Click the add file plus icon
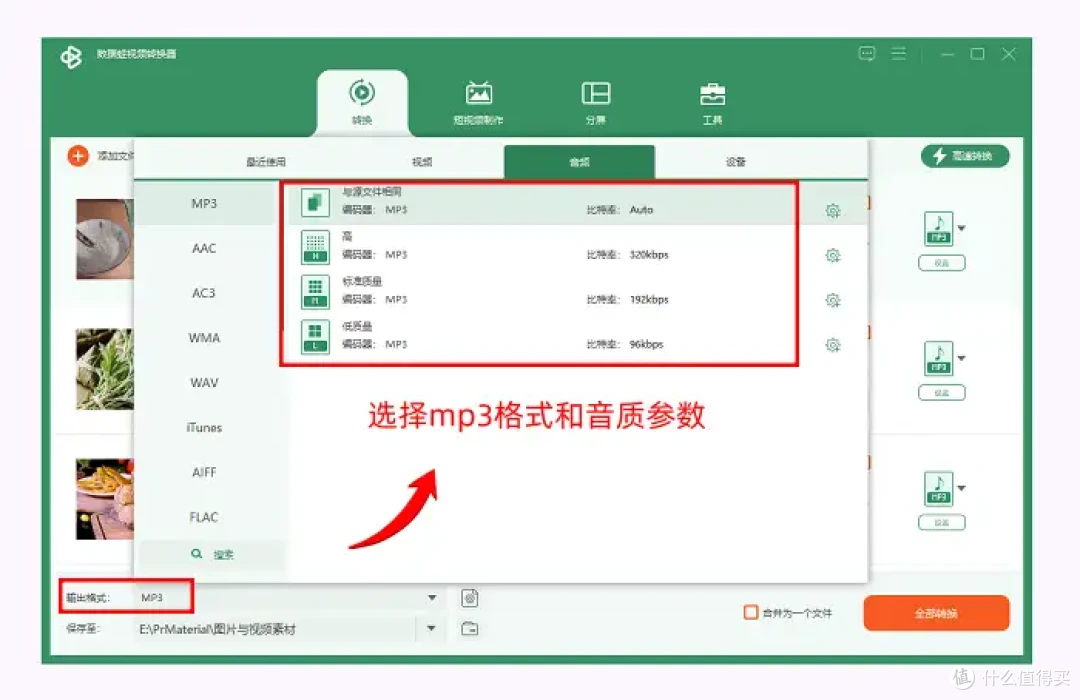The width and height of the screenshot is (1080, 700). tap(78, 156)
